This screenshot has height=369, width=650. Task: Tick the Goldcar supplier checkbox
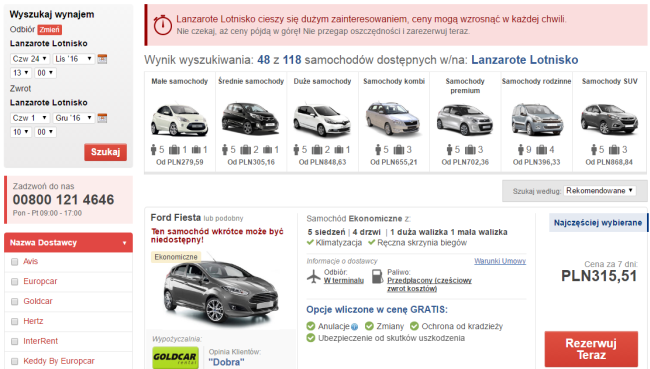15,302
